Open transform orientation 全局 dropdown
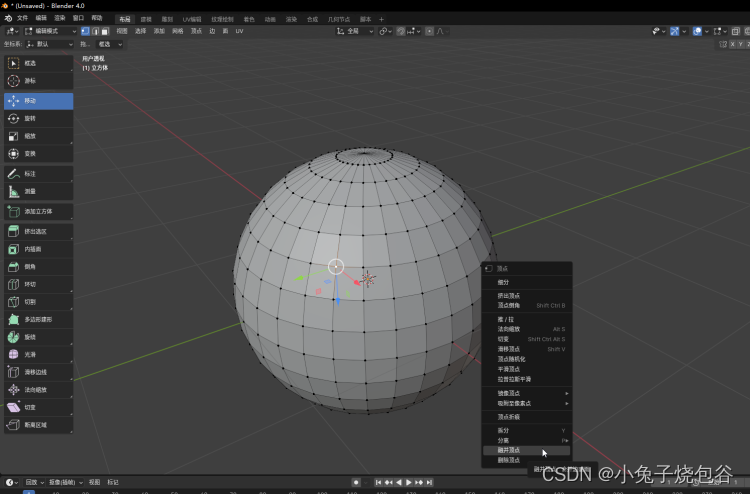 click(x=355, y=31)
